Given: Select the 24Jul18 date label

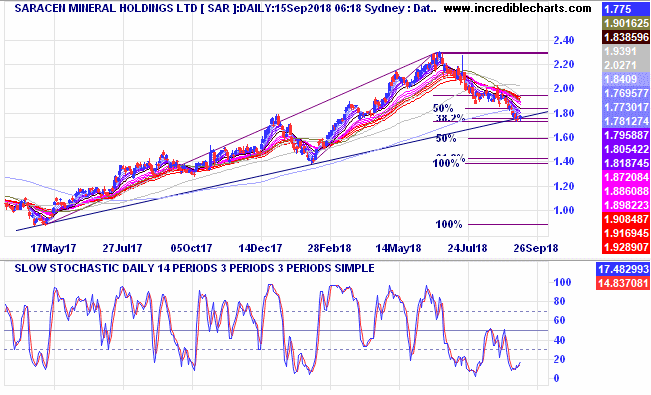Looking at the screenshot, I should pyautogui.click(x=467, y=248).
